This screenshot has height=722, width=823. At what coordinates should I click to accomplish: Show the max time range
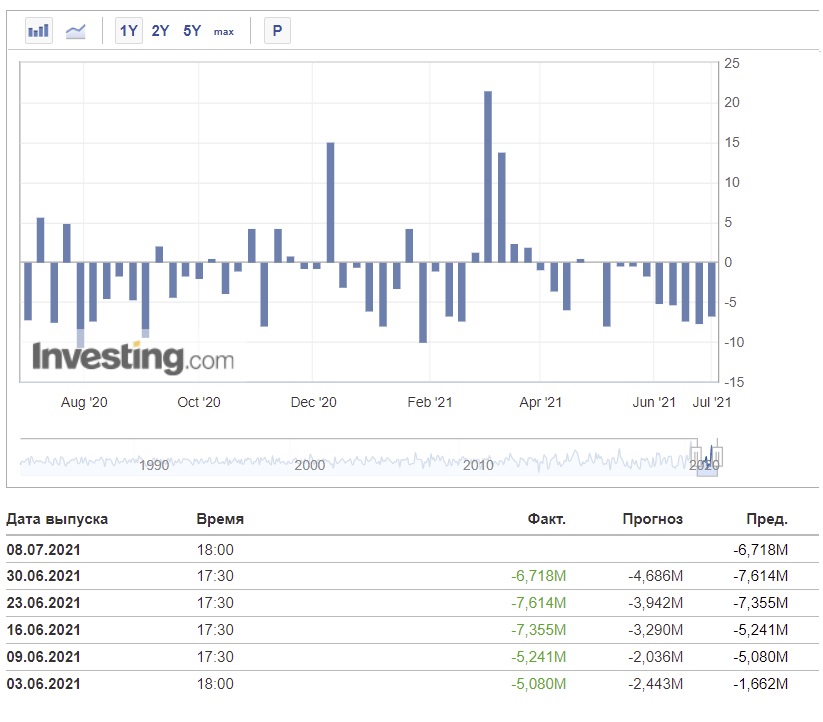[224, 32]
